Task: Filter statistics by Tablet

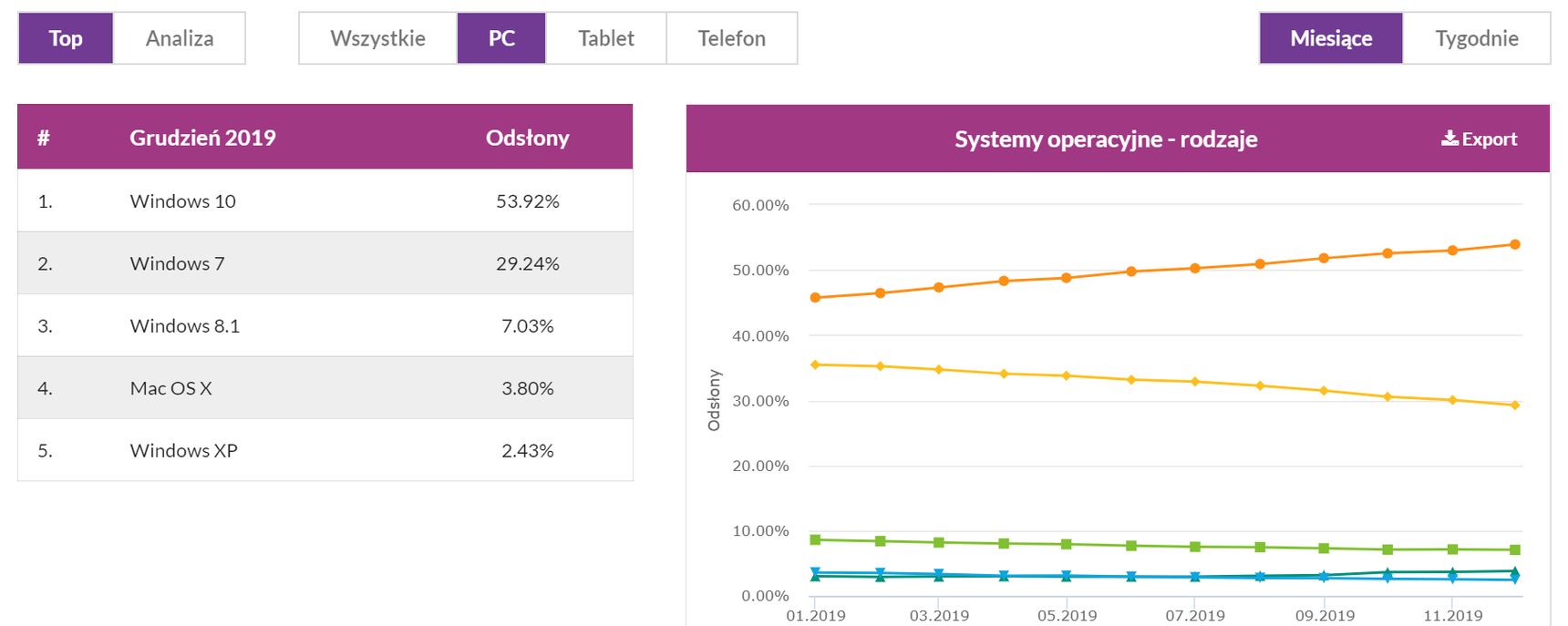Action: (606, 38)
